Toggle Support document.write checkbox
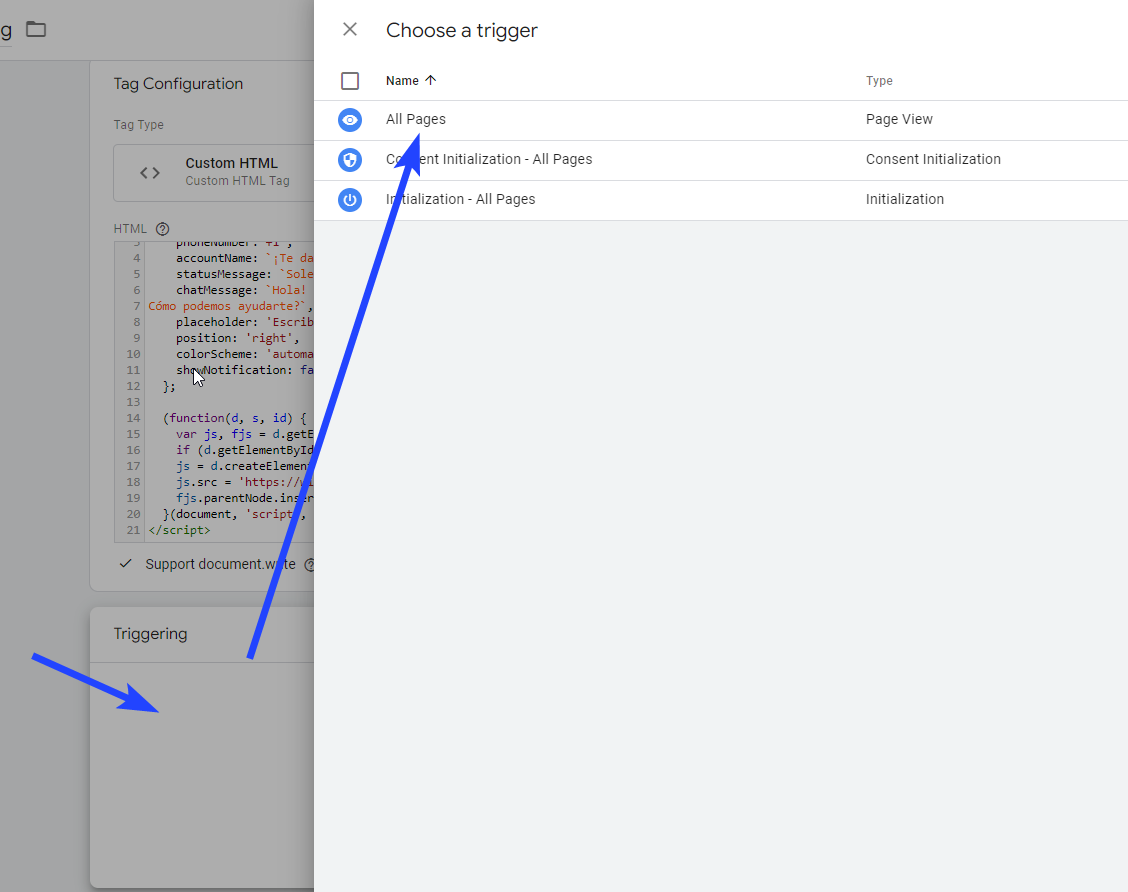The height and width of the screenshot is (892, 1128). click(x=126, y=564)
